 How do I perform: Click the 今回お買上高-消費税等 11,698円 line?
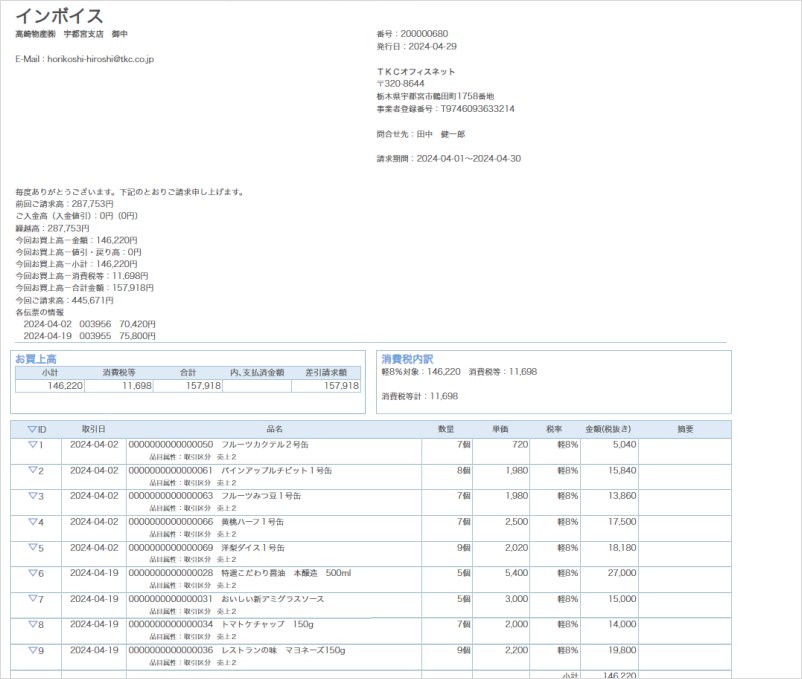(x=82, y=276)
